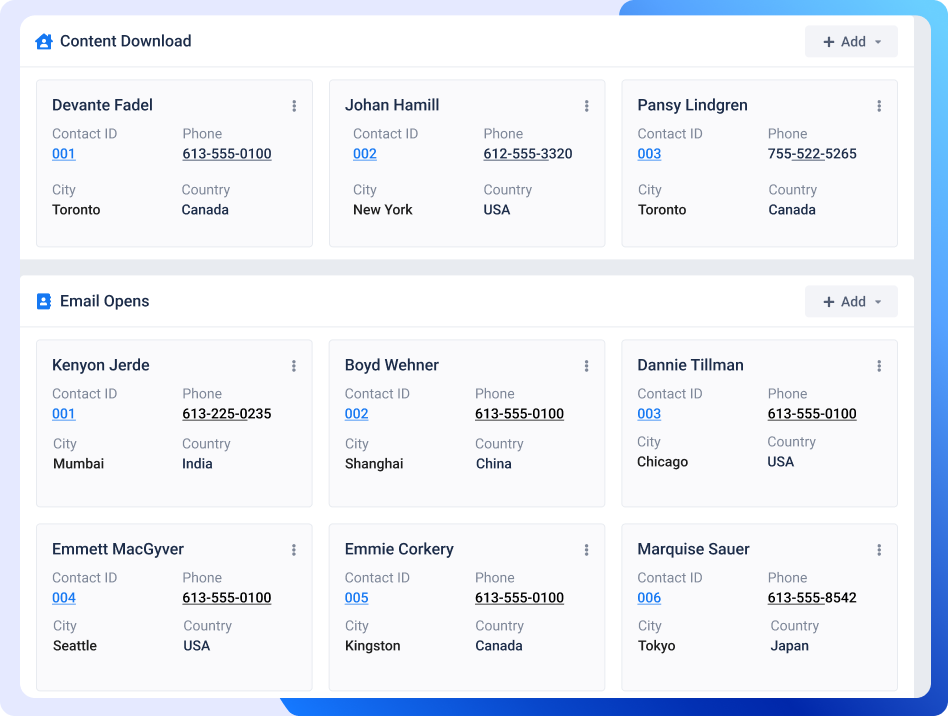
Task: Click Emmie Corkery's phone number
Action: (519, 597)
